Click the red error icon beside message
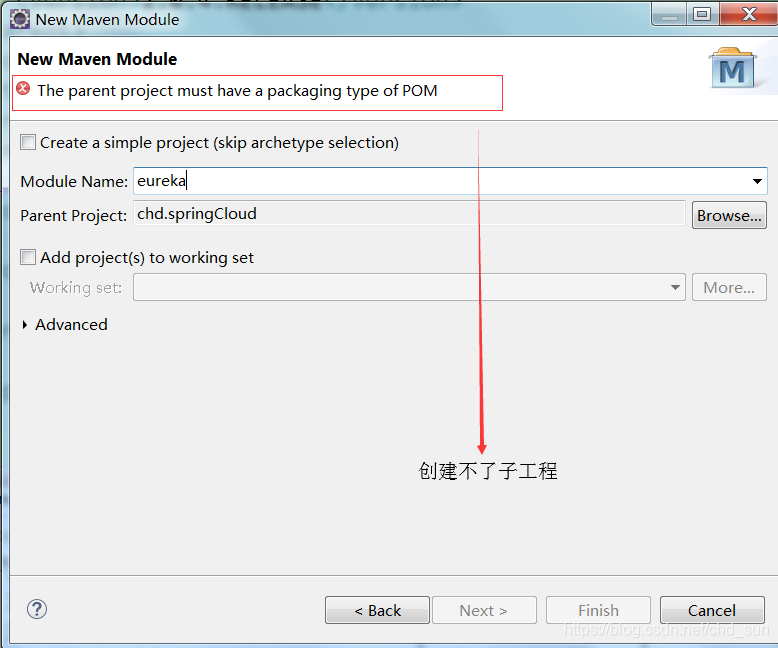 23,89
